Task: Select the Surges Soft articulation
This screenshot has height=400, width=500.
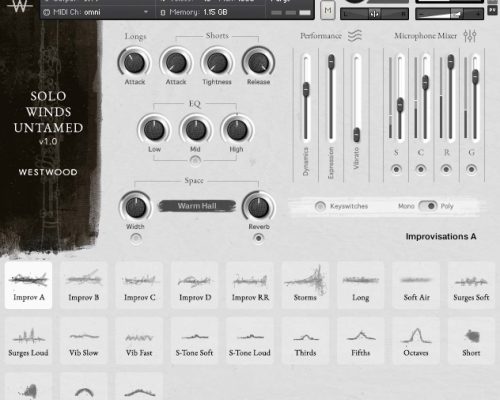Action: tap(471, 285)
